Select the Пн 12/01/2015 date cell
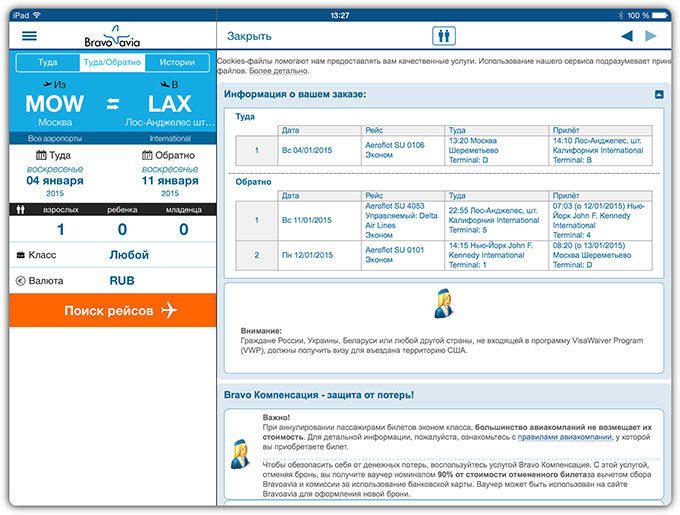Viewport: 680px width, 515px height. pyautogui.click(x=320, y=255)
